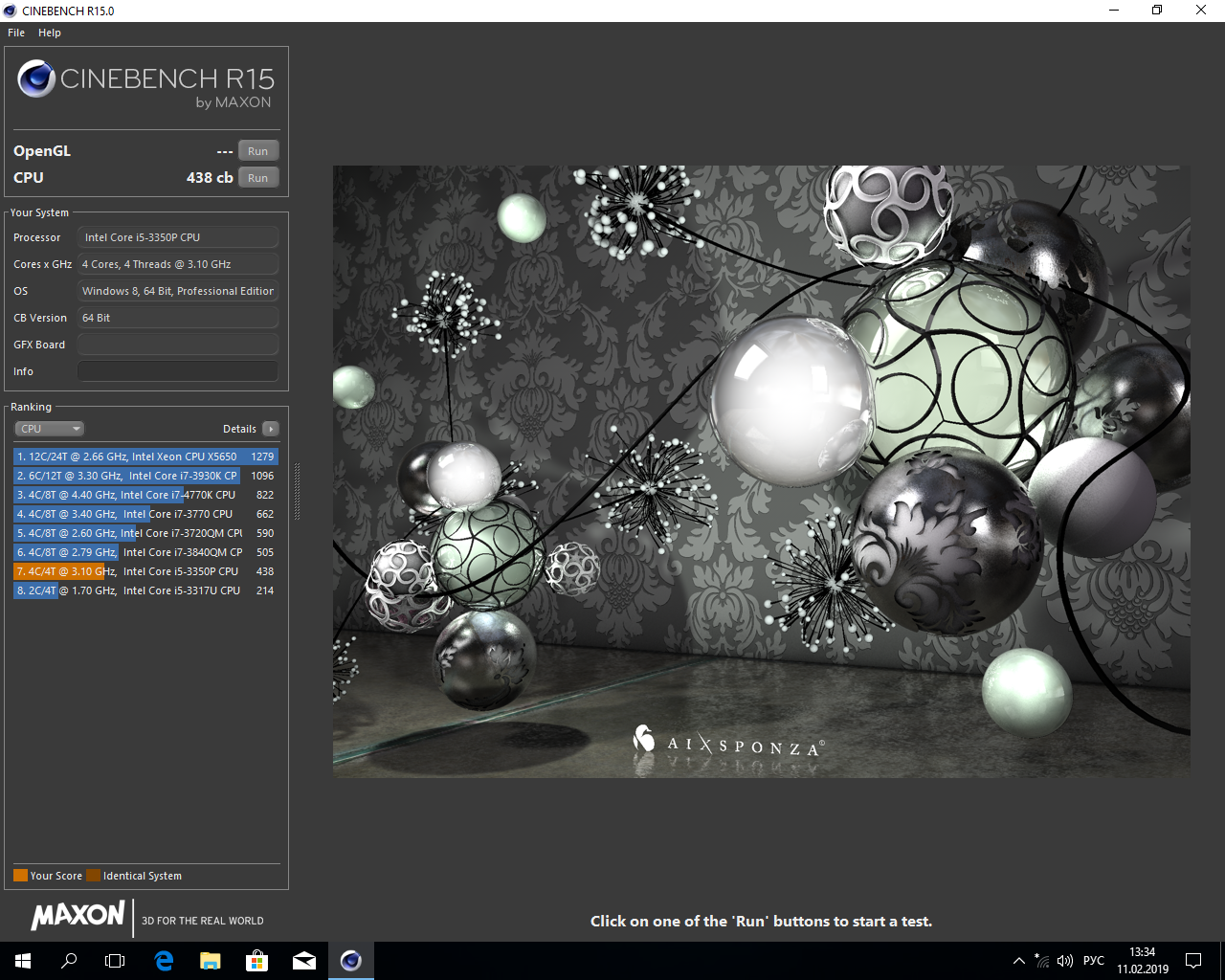Open Microsoft Store from taskbar
Image resolution: width=1225 pixels, height=980 pixels.
pos(257,961)
